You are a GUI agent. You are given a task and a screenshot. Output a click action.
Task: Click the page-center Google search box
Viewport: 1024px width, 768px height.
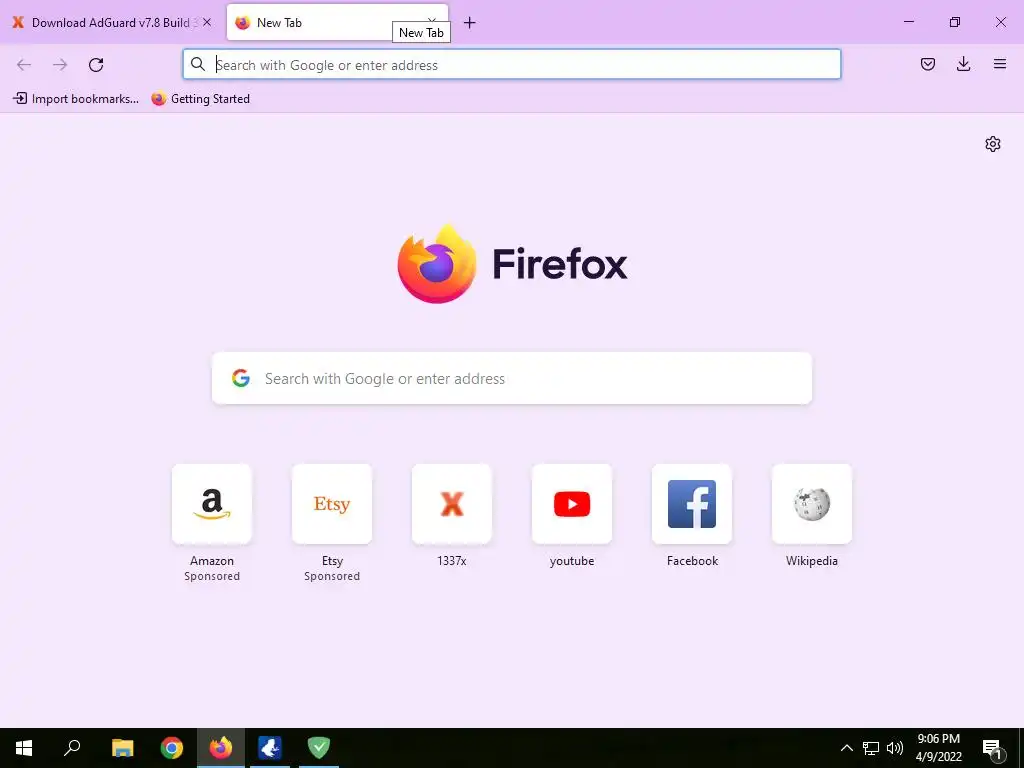pyautogui.click(x=511, y=378)
